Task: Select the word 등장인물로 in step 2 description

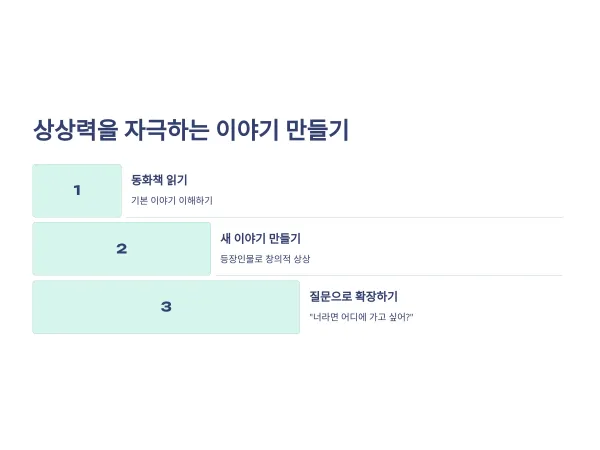Action: click(241, 259)
